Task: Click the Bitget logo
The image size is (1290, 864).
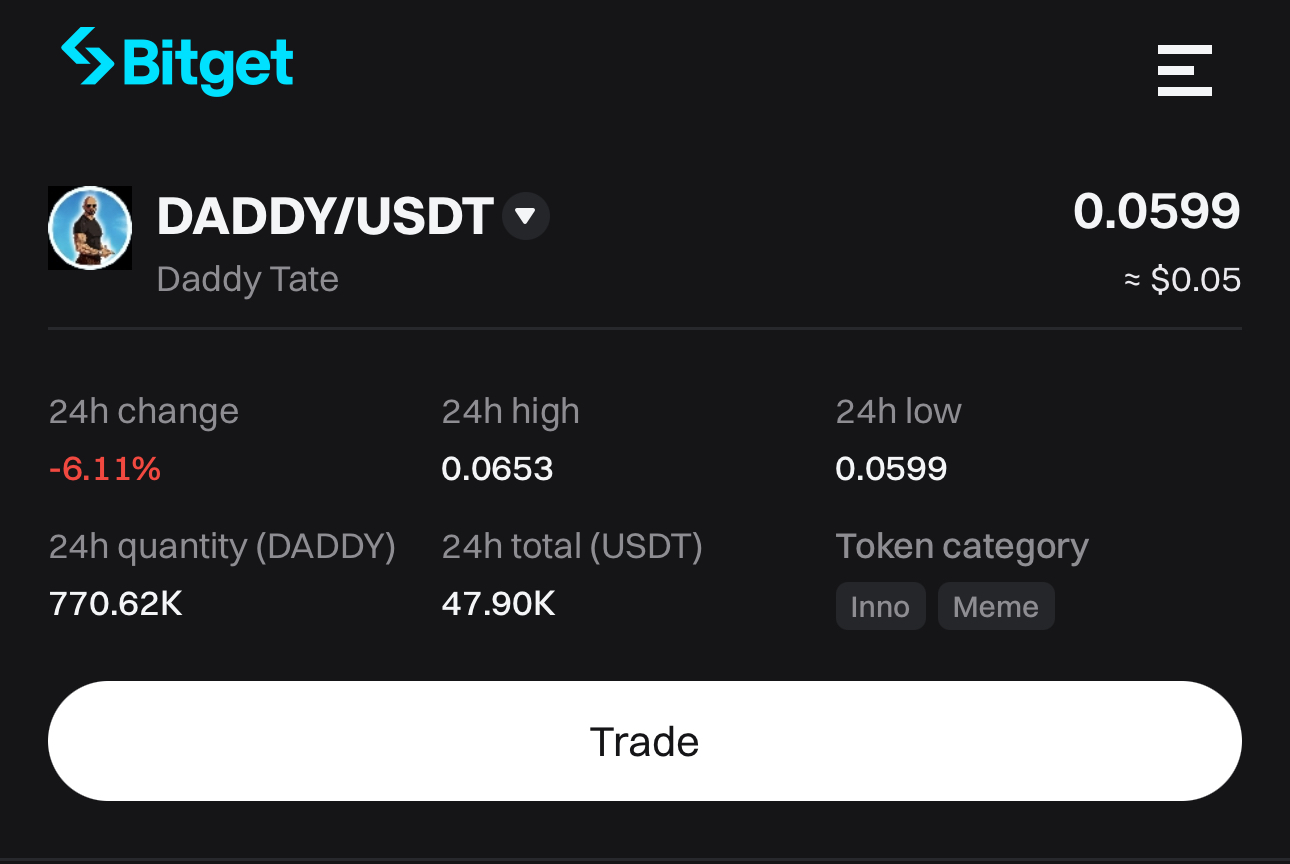Action: click(177, 62)
